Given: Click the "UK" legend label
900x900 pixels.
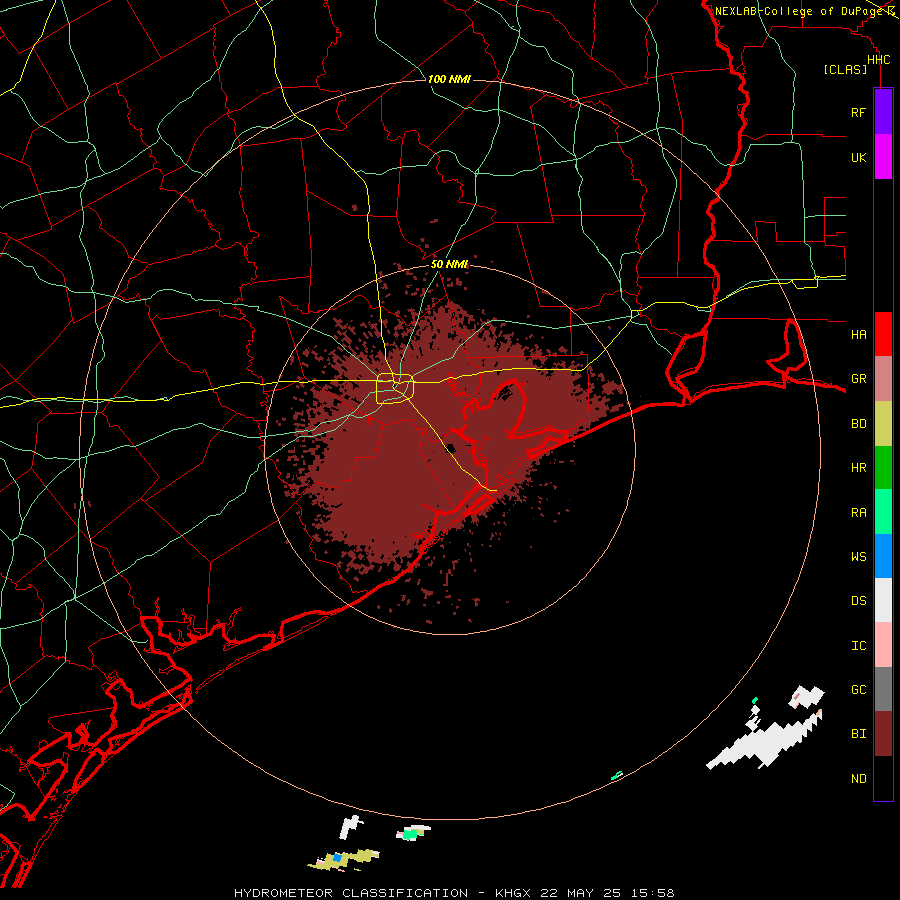Looking at the screenshot, I should [x=858, y=157].
